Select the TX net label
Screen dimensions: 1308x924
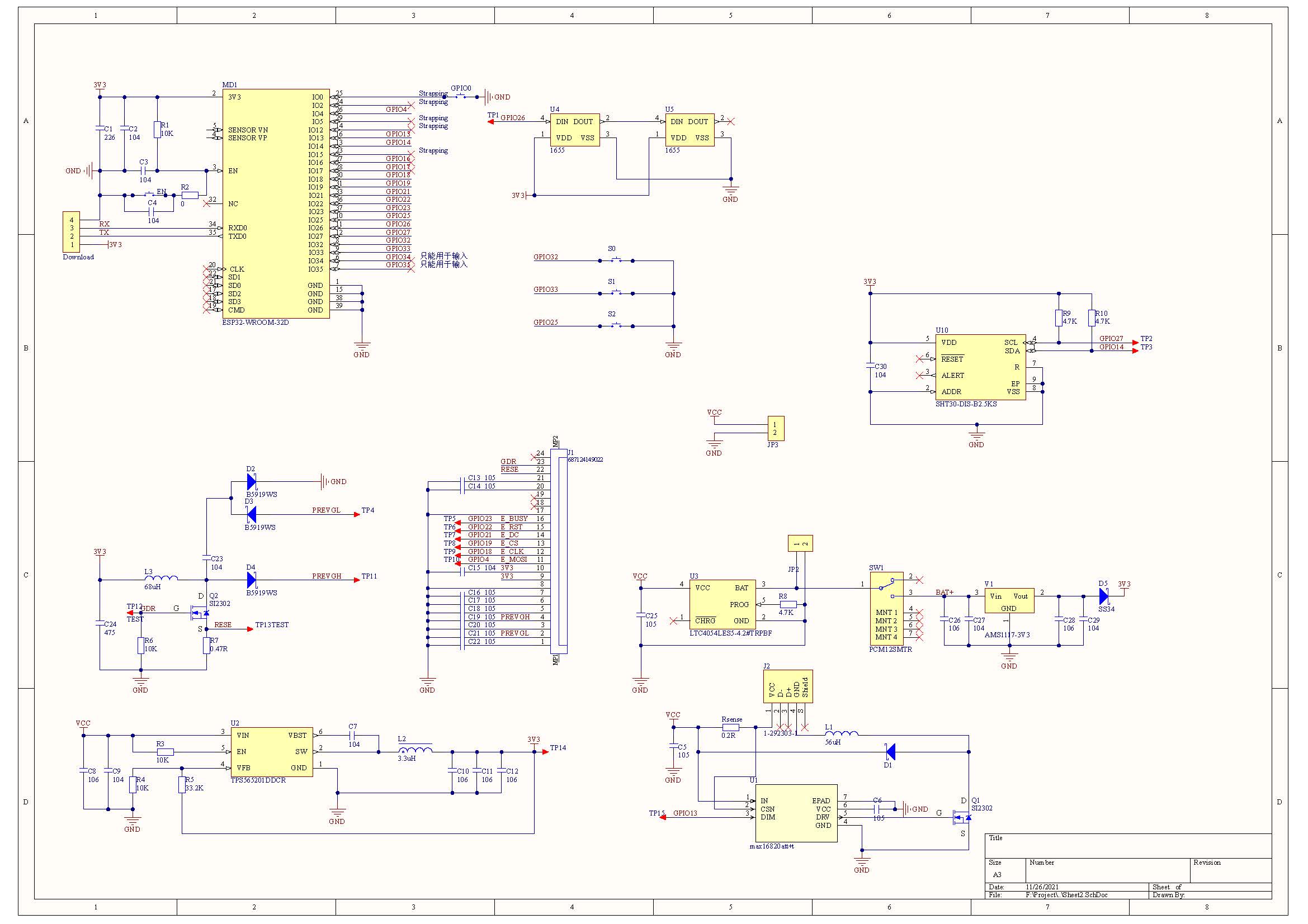(103, 233)
